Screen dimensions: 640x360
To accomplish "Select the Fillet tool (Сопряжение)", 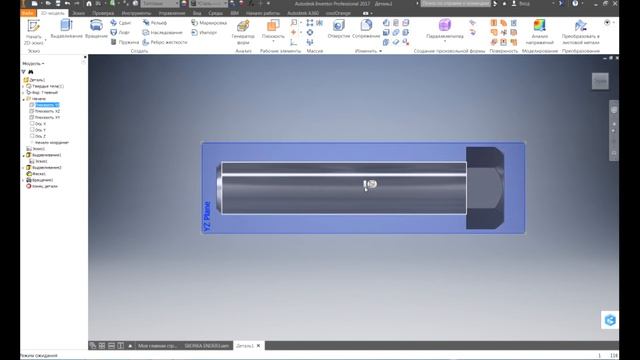I will pos(366,29).
